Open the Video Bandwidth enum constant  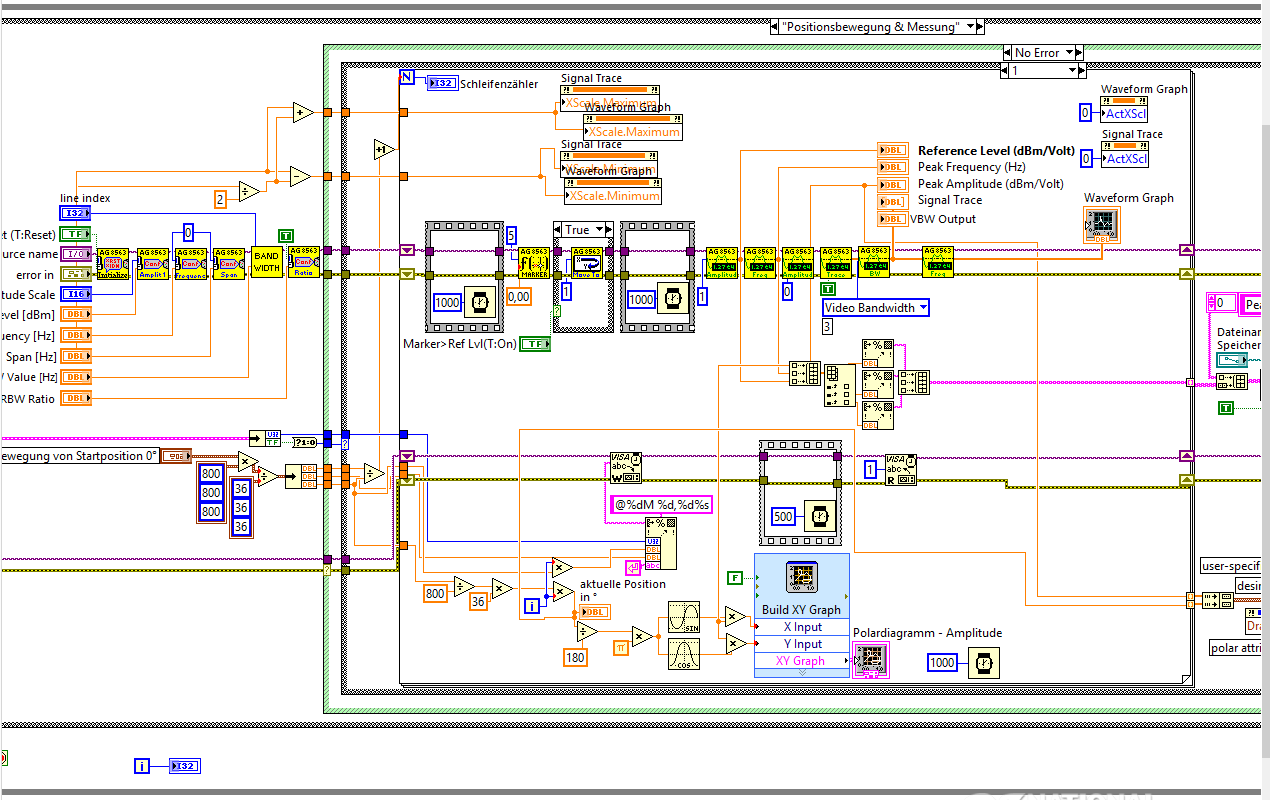point(876,308)
